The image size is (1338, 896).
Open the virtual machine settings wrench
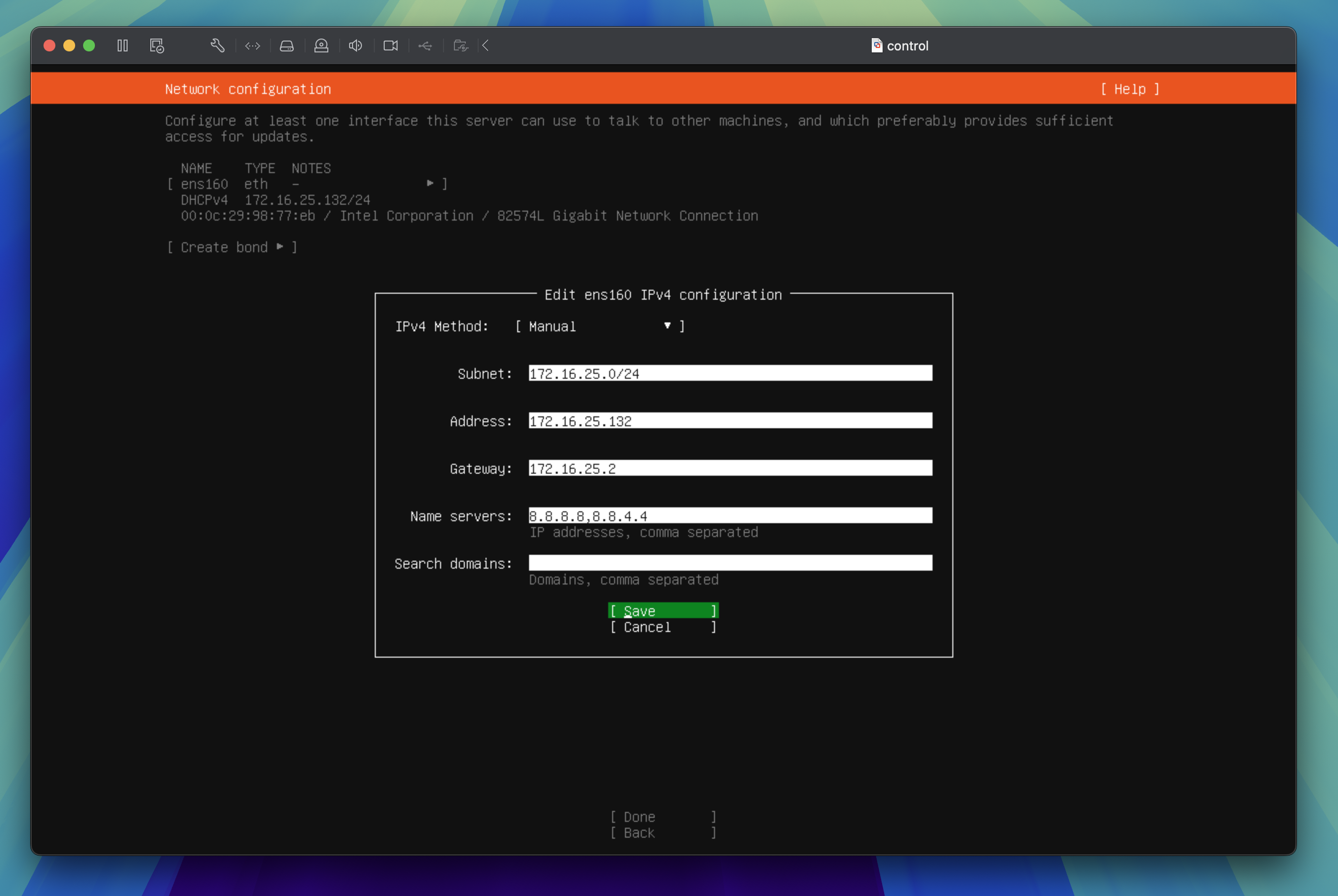tap(218, 45)
